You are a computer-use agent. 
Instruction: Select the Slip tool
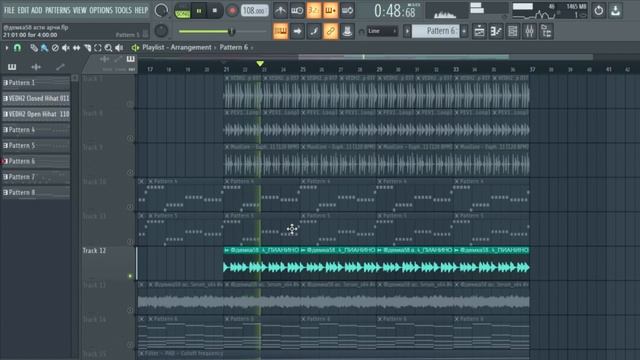pyautogui.click(x=76, y=48)
